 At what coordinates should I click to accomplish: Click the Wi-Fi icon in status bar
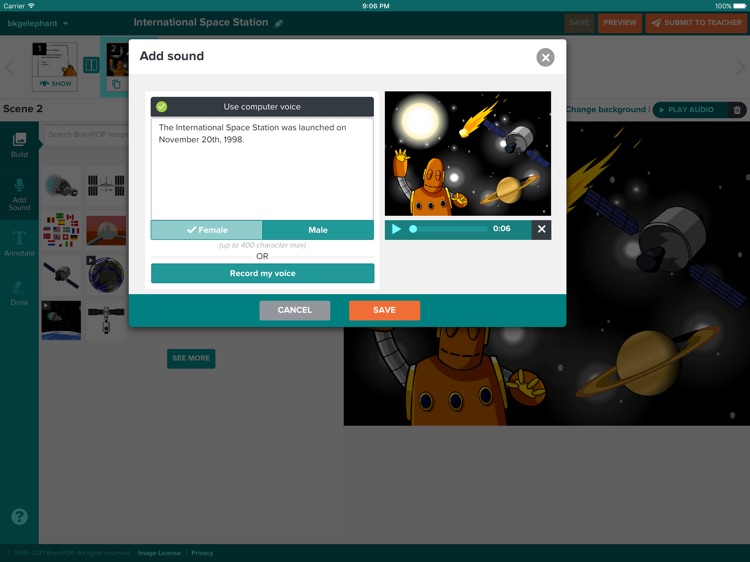pos(32,6)
